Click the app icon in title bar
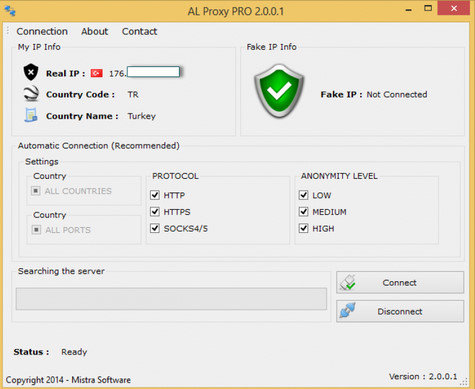Viewport: 475px width, 389px height. pos(10,11)
